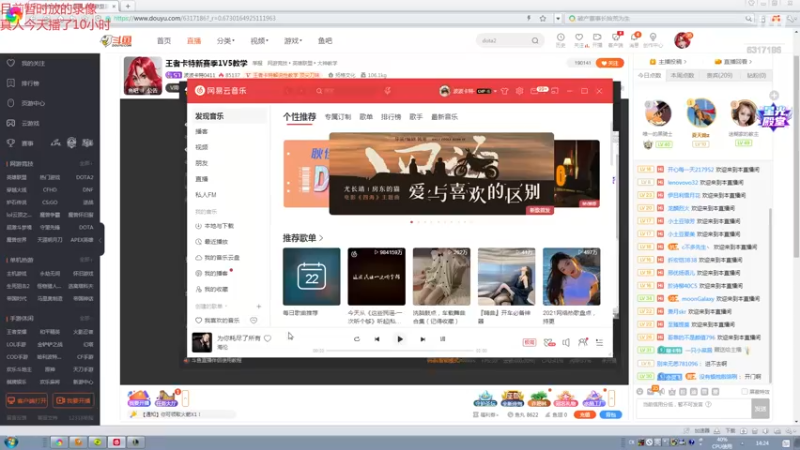Viewport: 800px width, 450px height.
Task: Open 鱼吧 in Douyu navigation
Action: pyautogui.click(x=325, y=41)
